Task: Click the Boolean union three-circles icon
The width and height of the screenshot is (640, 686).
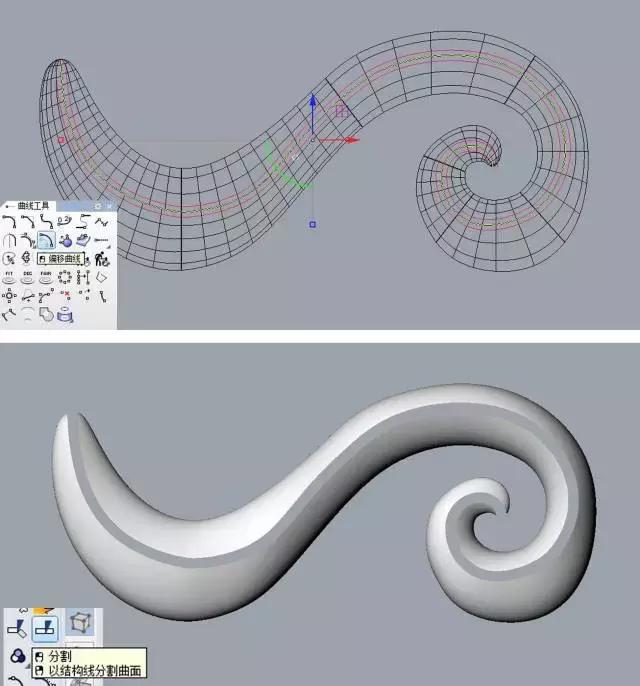Action: pyautogui.click(x=17, y=656)
